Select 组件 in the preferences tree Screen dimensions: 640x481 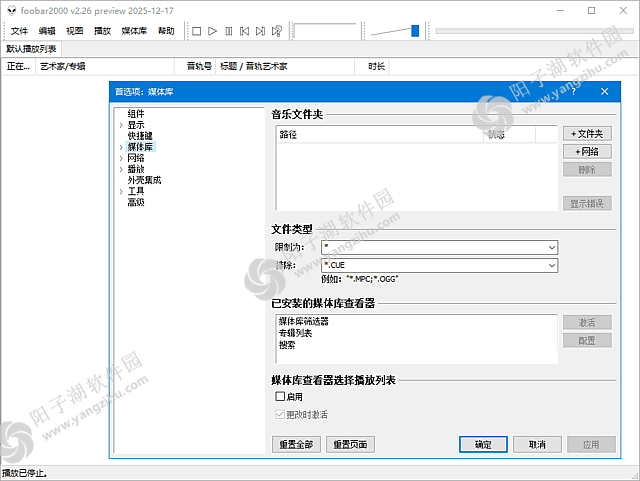136,114
